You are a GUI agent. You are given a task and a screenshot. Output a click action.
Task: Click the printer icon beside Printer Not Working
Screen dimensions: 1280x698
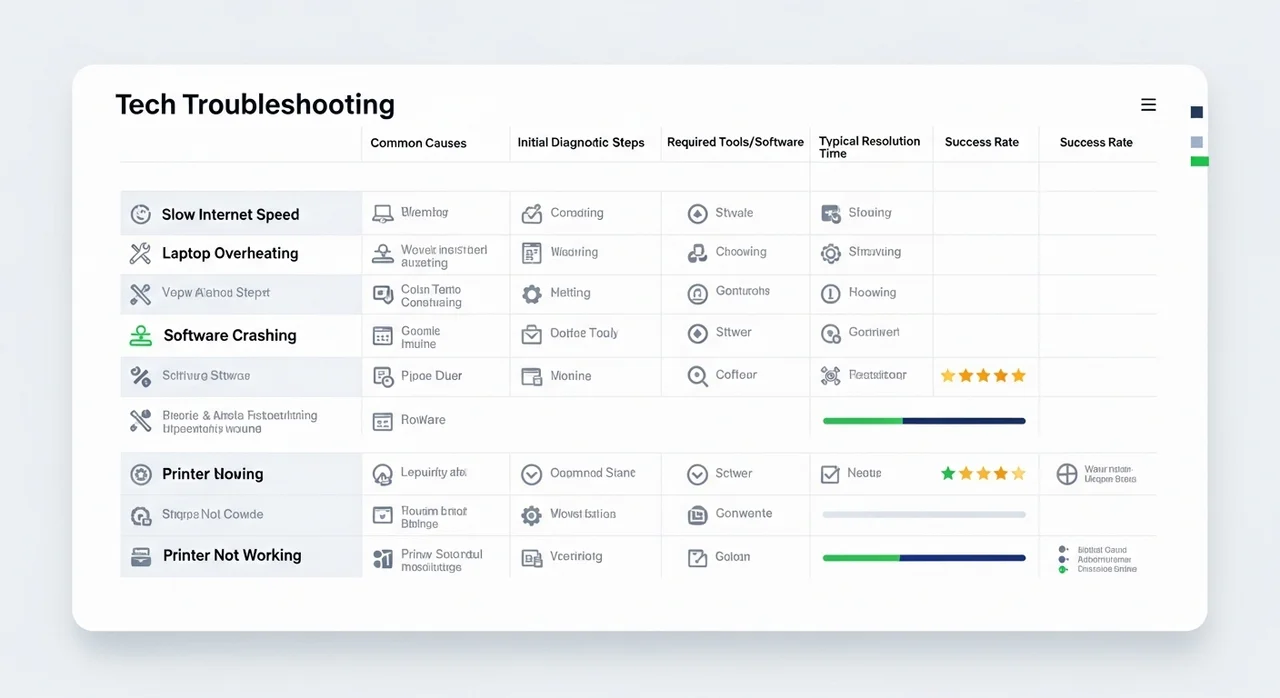pos(141,556)
